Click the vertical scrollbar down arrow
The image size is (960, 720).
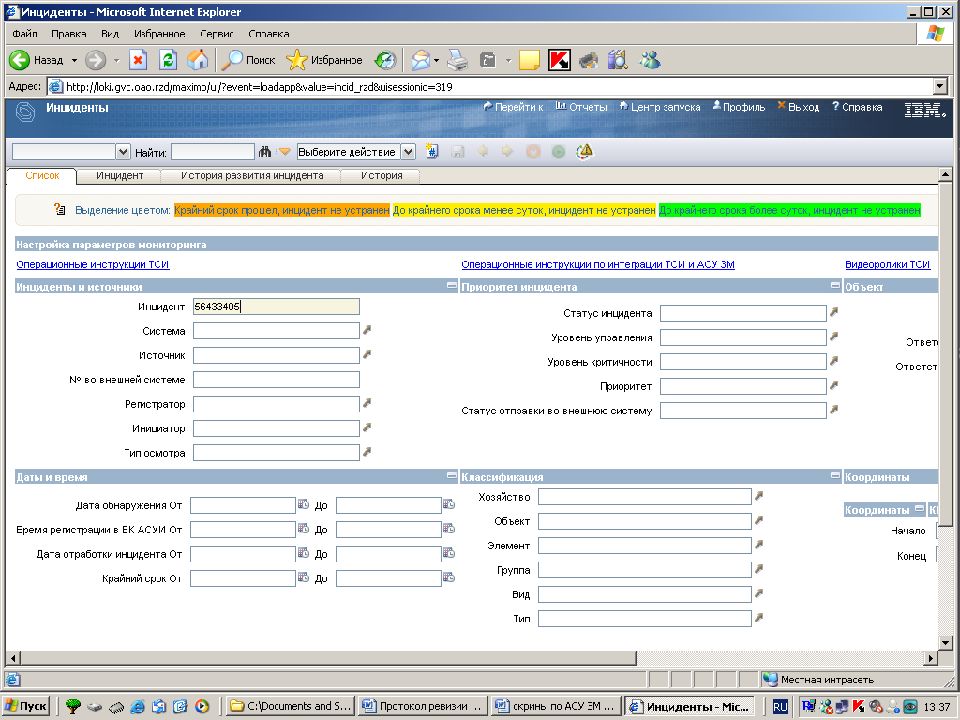(945, 643)
